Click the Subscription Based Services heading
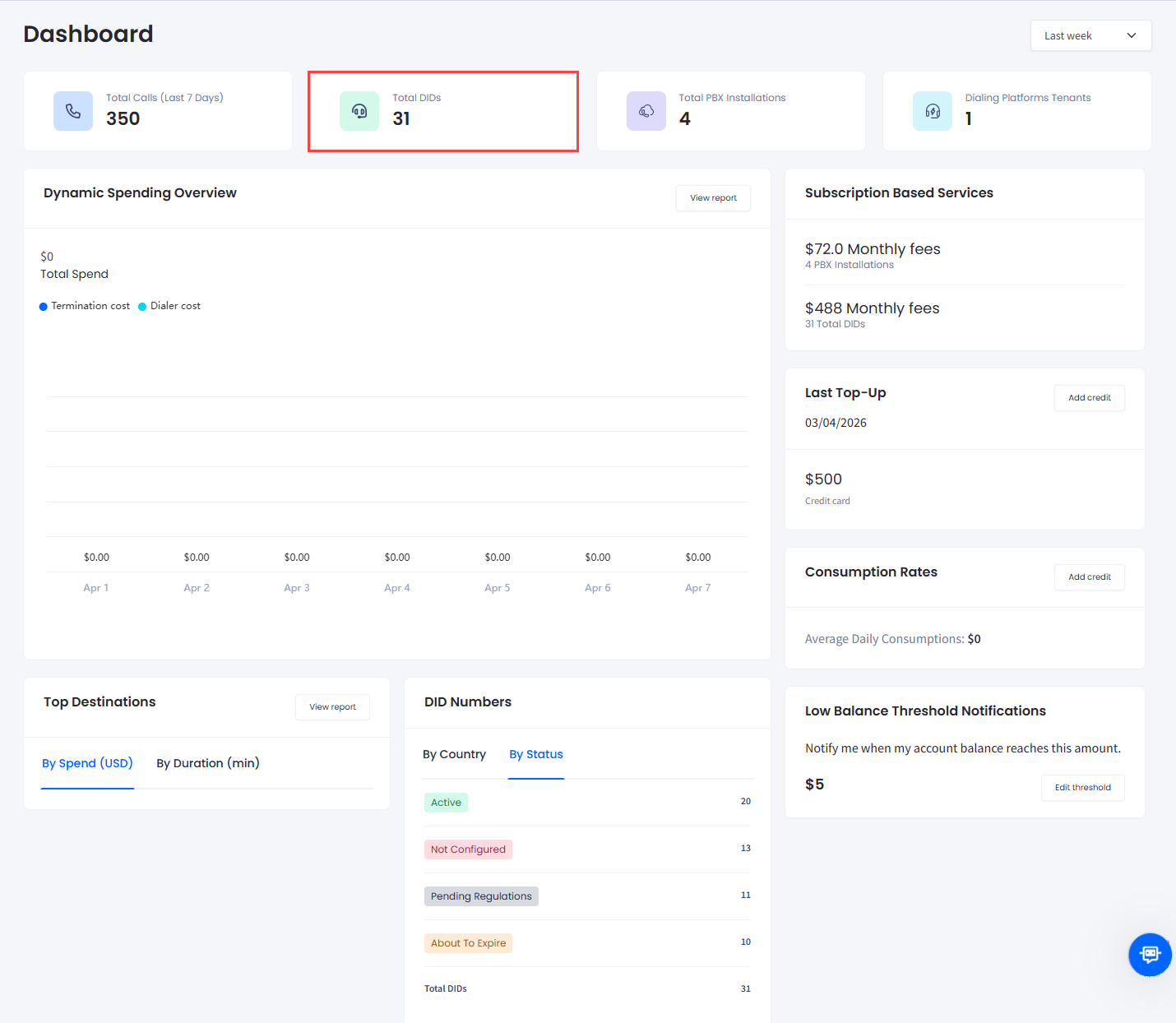This screenshot has width=1176, height=1023. coord(899,193)
